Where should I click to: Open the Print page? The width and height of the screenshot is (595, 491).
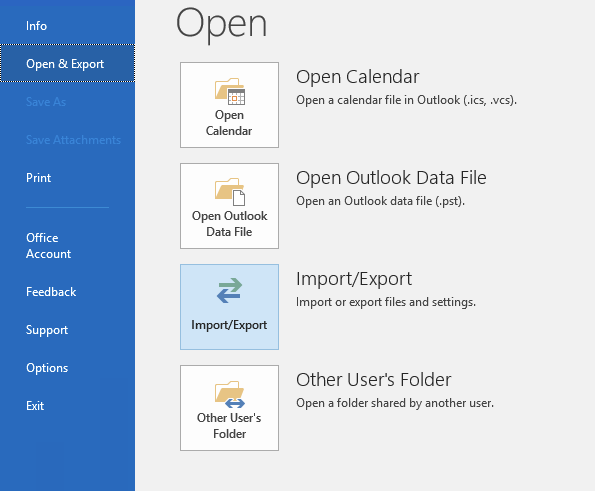point(38,178)
